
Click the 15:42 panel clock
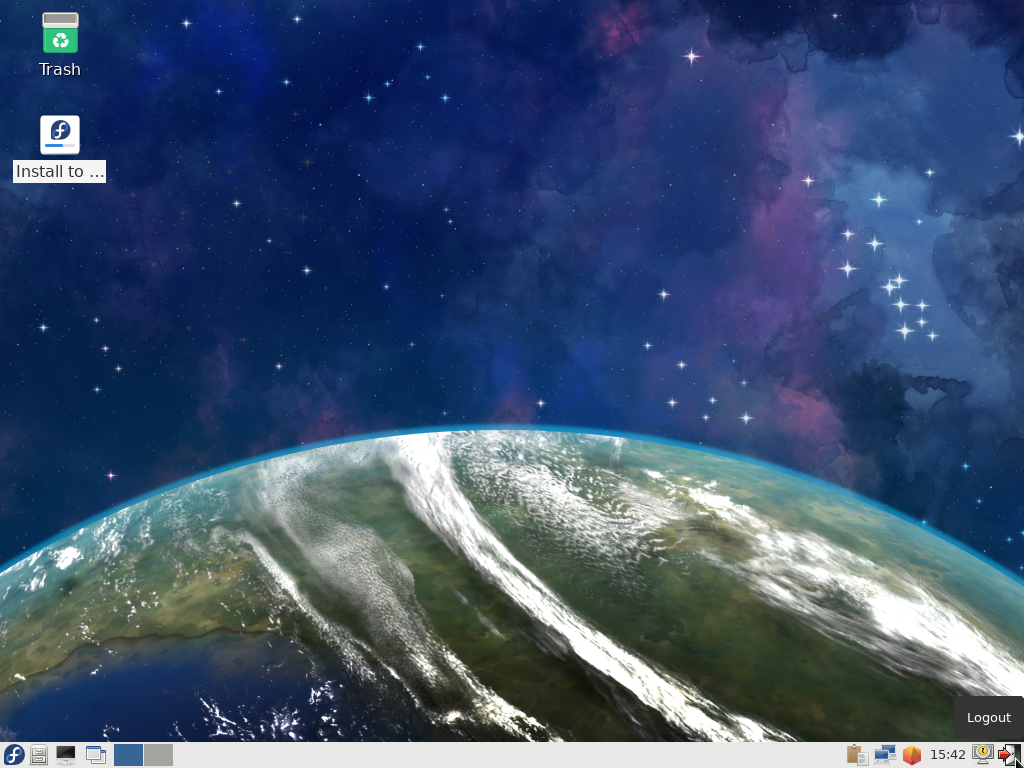(947, 756)
